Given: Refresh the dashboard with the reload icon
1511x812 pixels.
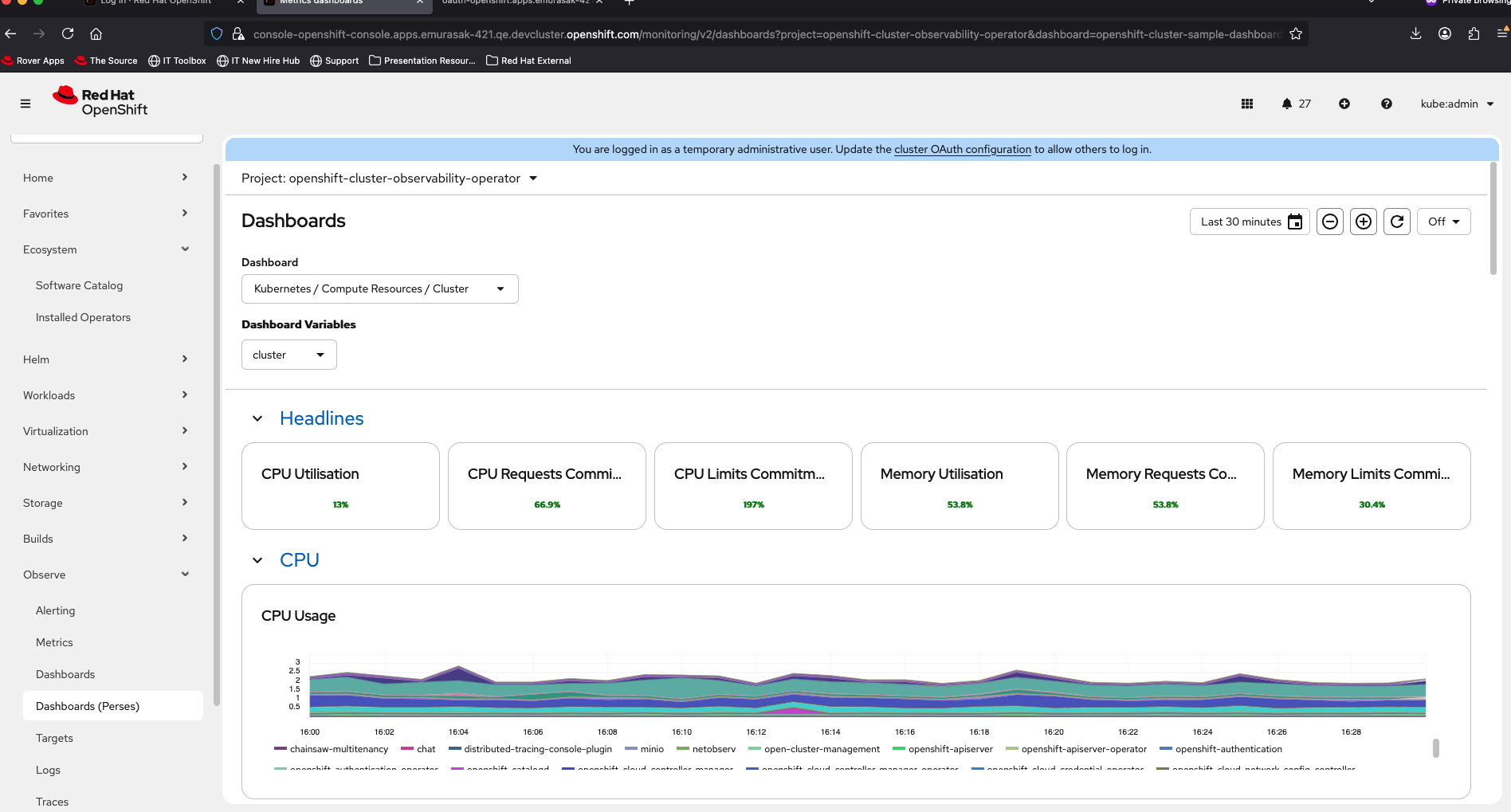Looking at the screenshot, I should tap(1397, 222).
